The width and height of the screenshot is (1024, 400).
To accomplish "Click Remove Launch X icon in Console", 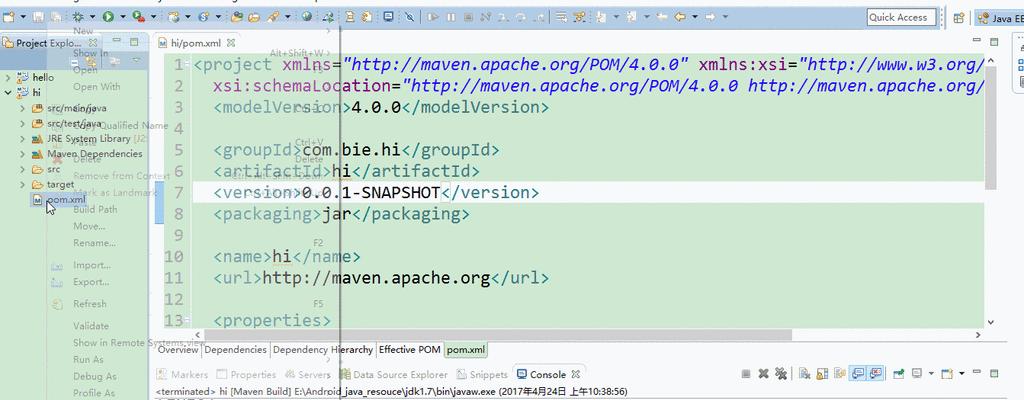I will 763,374.
